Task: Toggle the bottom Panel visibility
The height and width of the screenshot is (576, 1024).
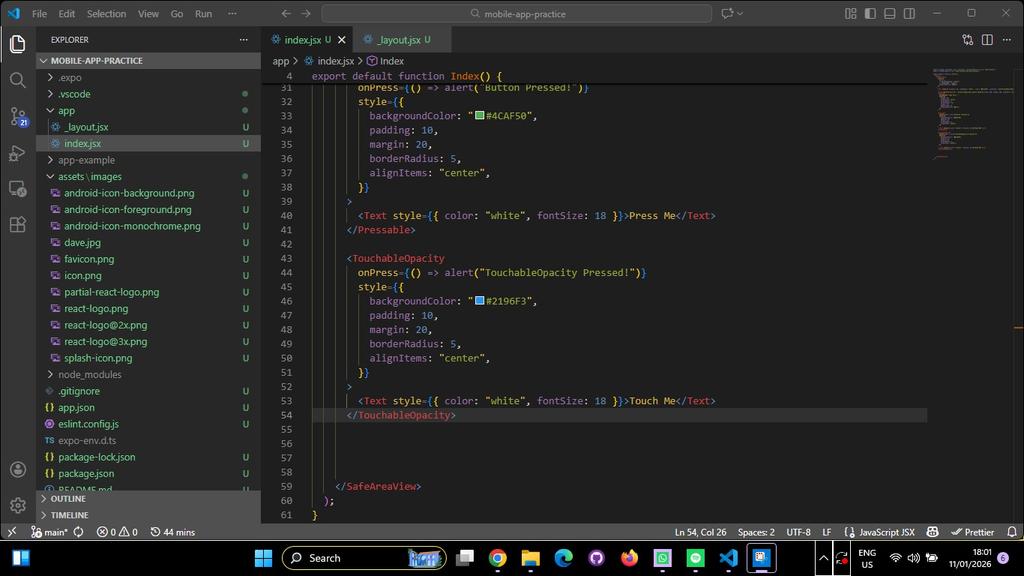Action: [x=889, y=14]
